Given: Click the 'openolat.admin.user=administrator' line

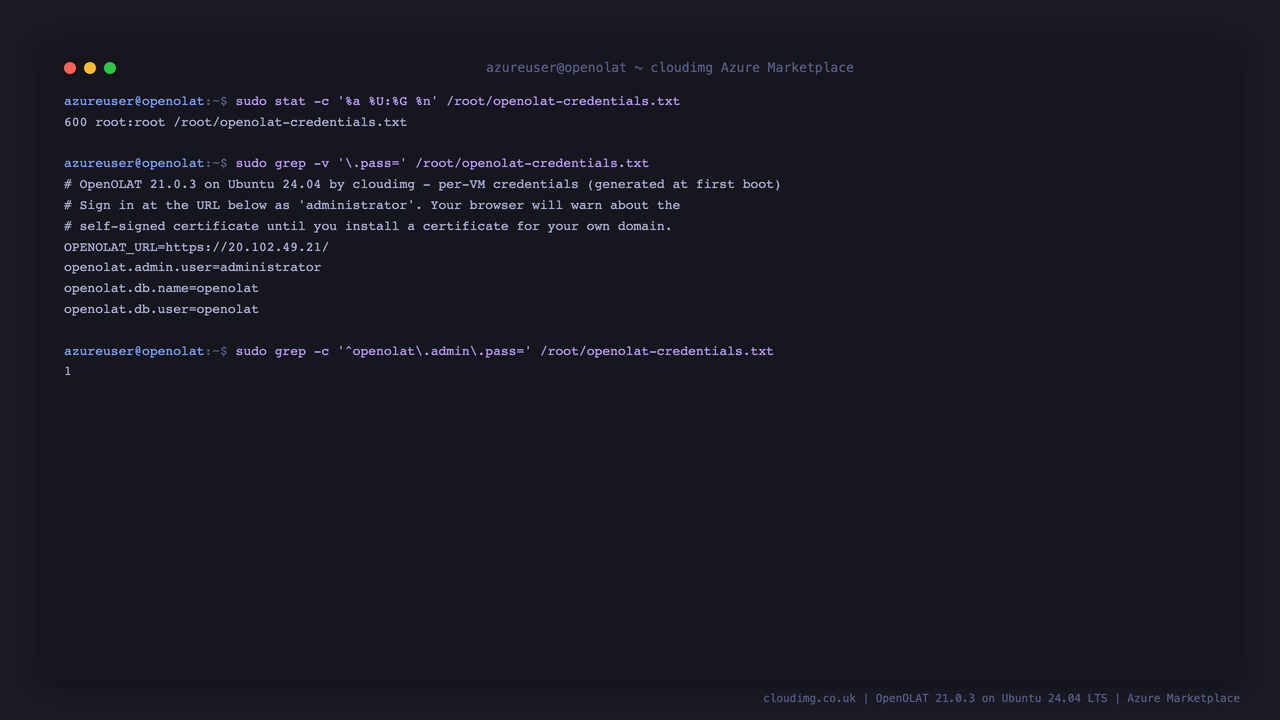Looking at the screenshot, I should tap(192, 267).
